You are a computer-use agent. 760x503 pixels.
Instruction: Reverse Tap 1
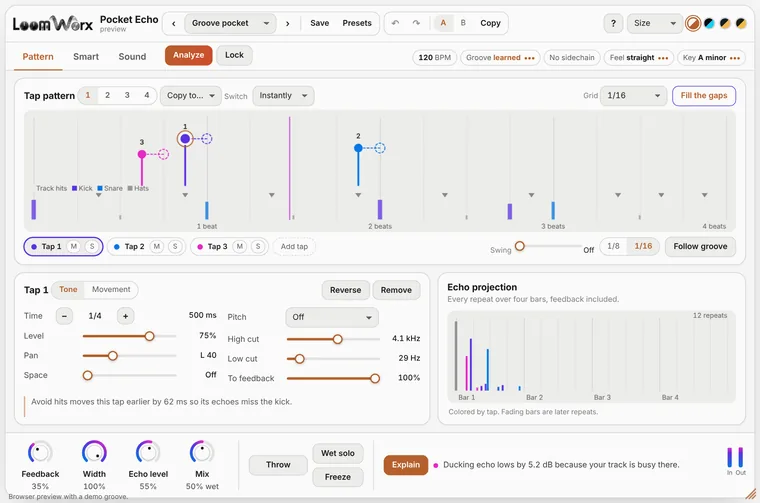345,290
